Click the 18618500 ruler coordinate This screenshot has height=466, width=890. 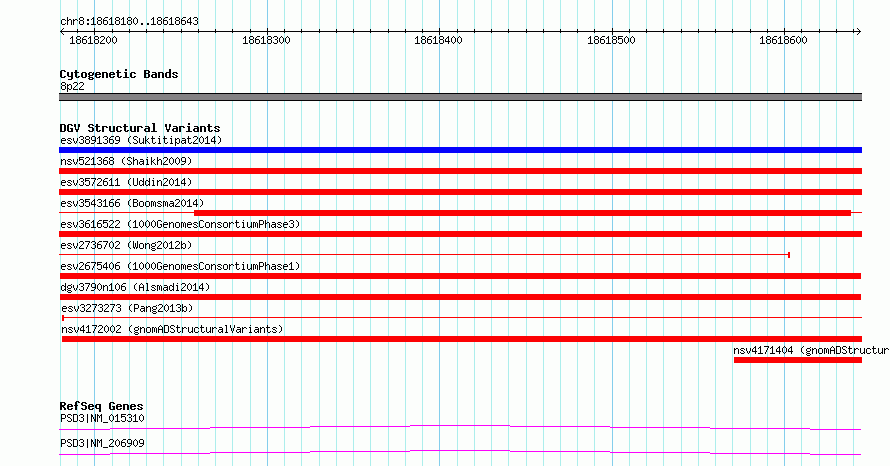(611, 40)
